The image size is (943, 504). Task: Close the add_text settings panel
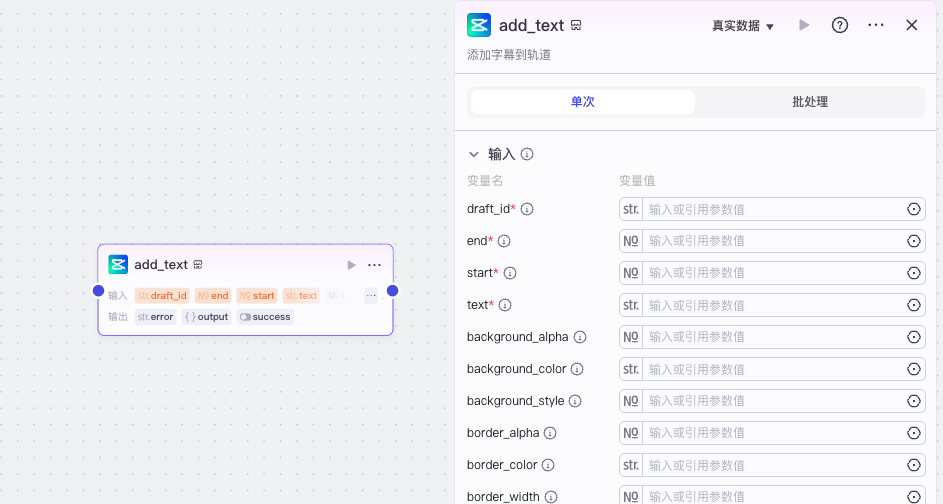click(912, 25)
